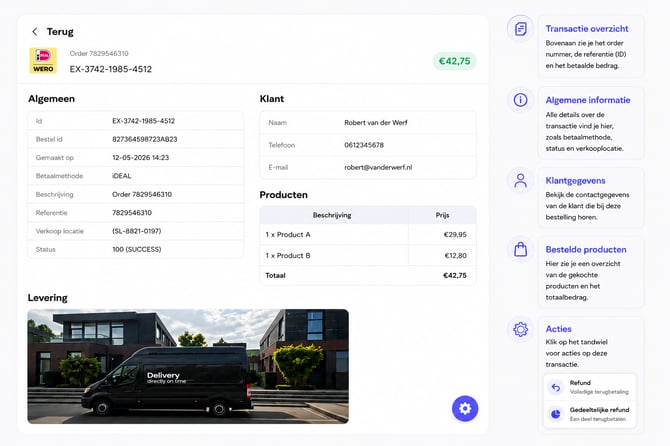Click the 1 x Product B row
Screen dimensions: 670x446
point(368,255)
